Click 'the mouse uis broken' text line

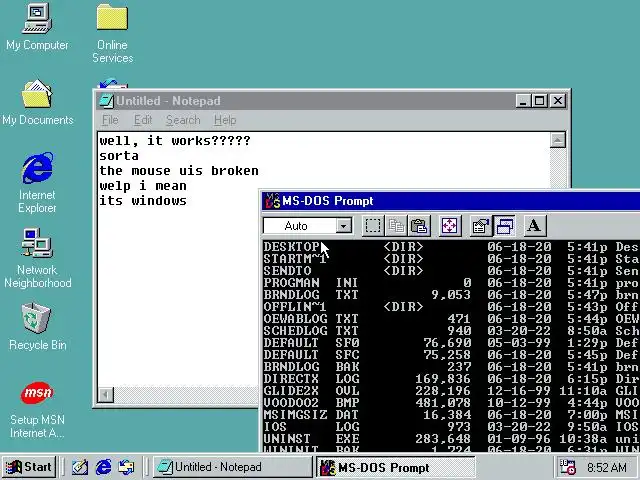point(179,171)
